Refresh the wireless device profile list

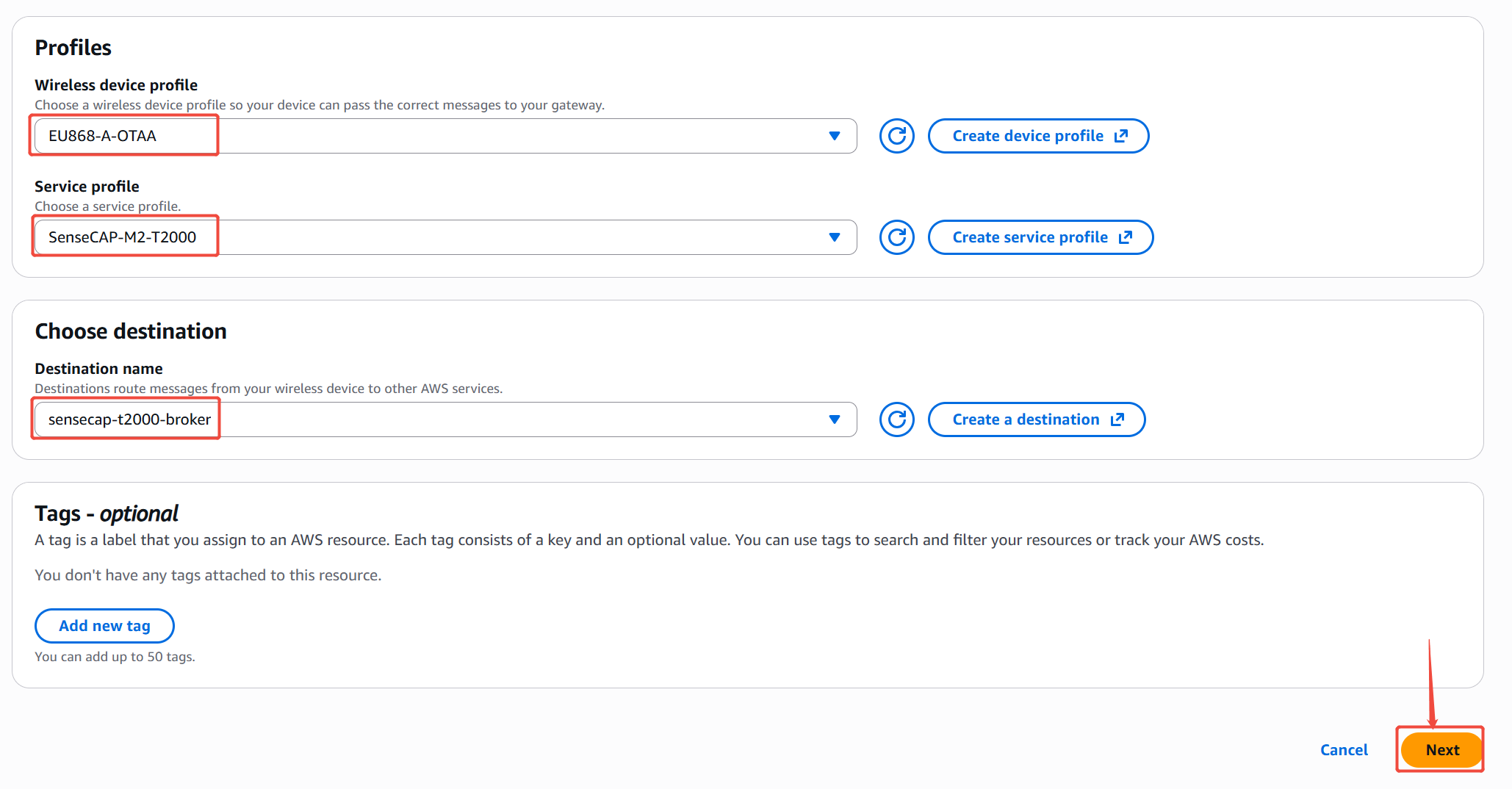(896, 136)
